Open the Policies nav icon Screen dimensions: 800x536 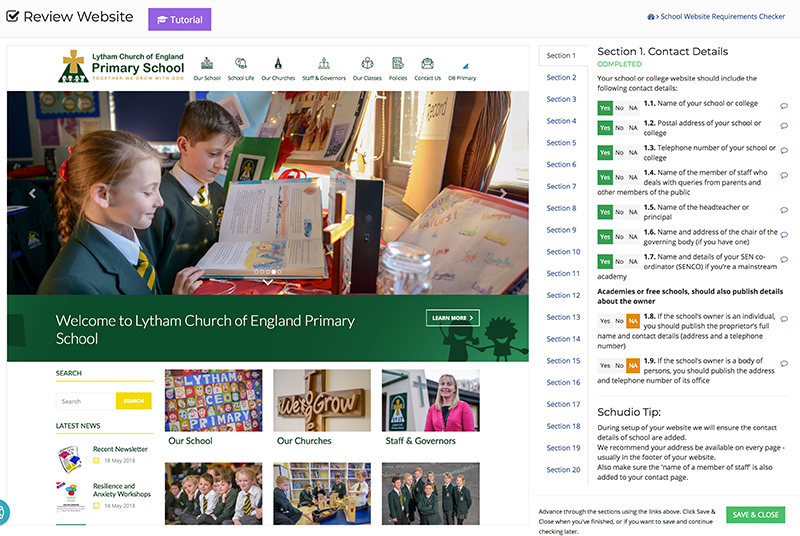(398, 64)
